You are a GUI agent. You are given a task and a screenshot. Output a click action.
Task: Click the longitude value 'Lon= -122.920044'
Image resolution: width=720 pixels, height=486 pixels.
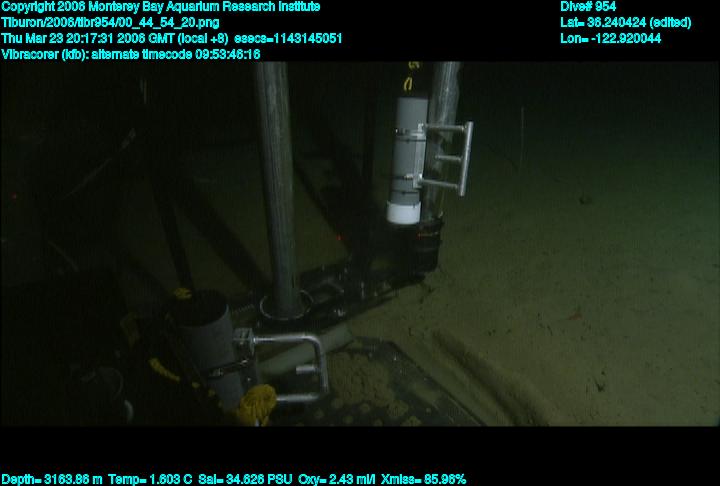point(611,38)
